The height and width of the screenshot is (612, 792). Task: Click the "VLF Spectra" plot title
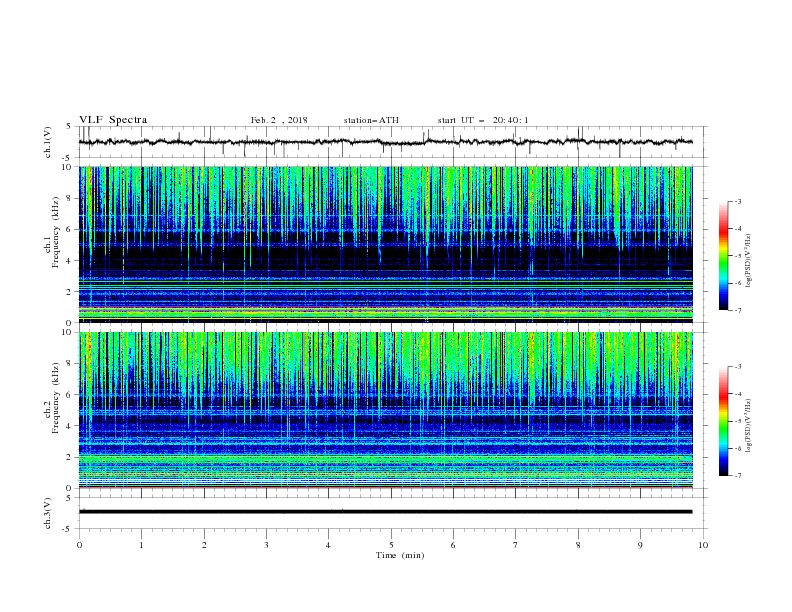(113, 120)
